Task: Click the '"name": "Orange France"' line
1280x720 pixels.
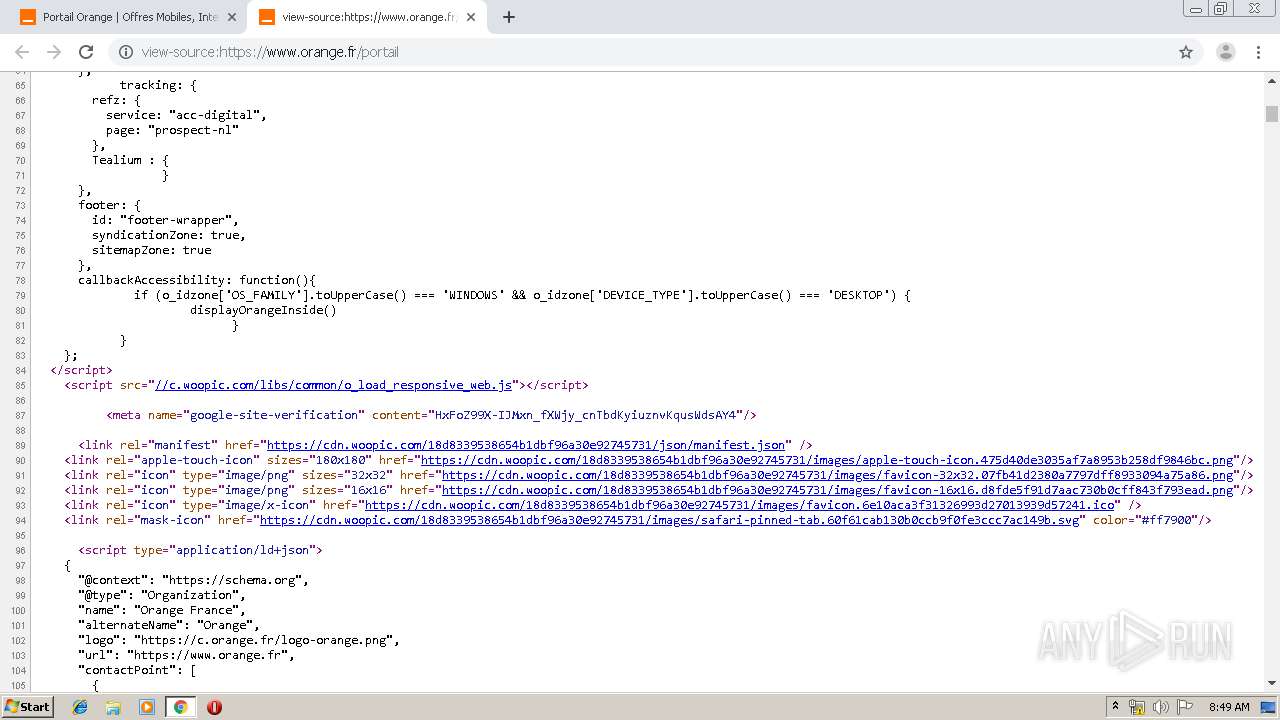Action: (162, 610)
